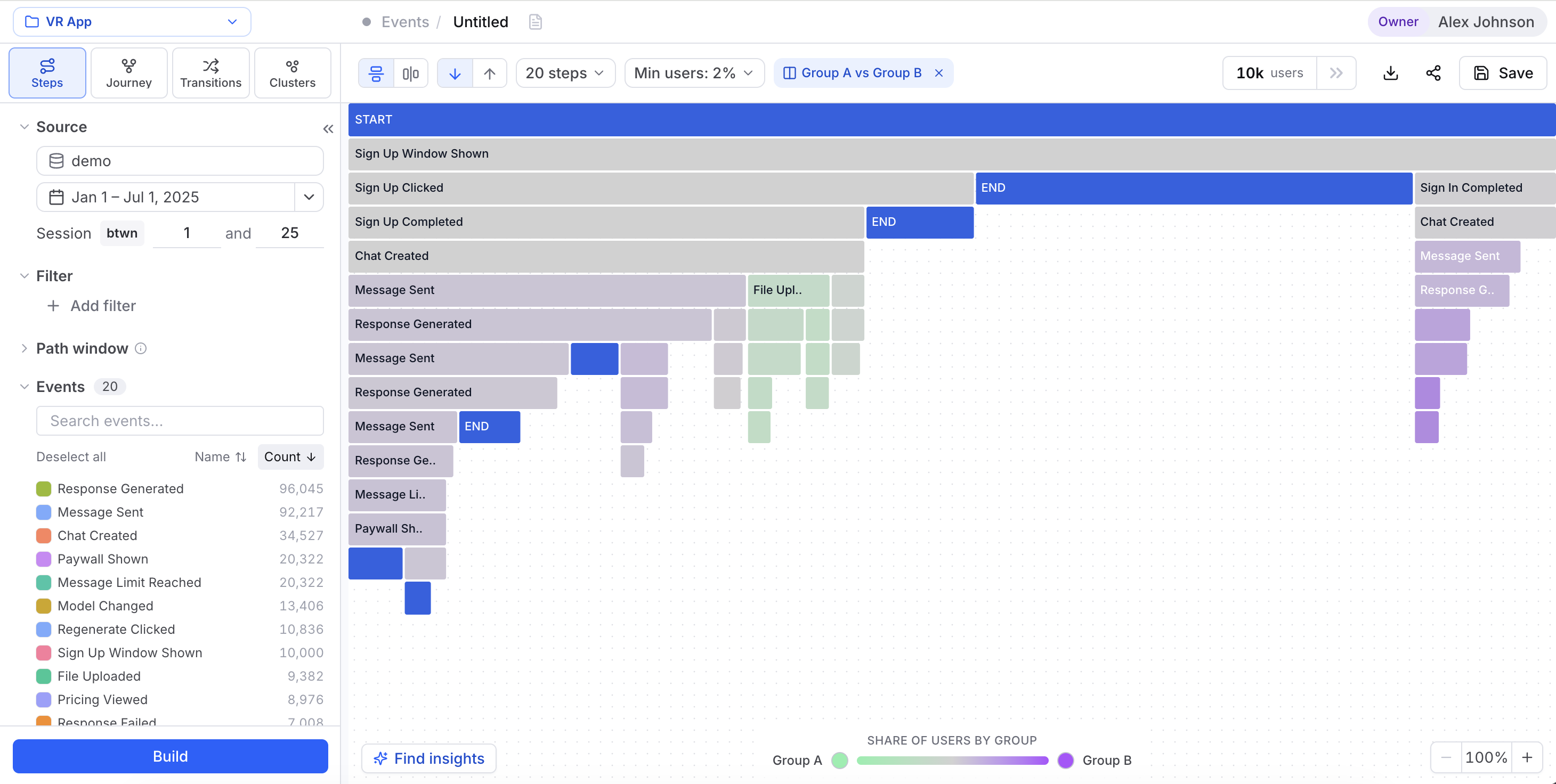This screenshot has width=1556, height=784.
Task: Click Deselect all events
Action: [71, 457]
